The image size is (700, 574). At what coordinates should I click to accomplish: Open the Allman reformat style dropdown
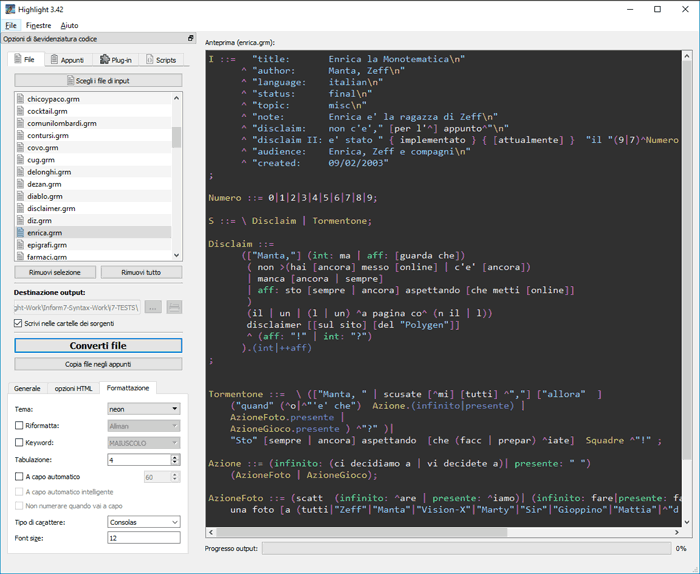click(x=144, y=426)
